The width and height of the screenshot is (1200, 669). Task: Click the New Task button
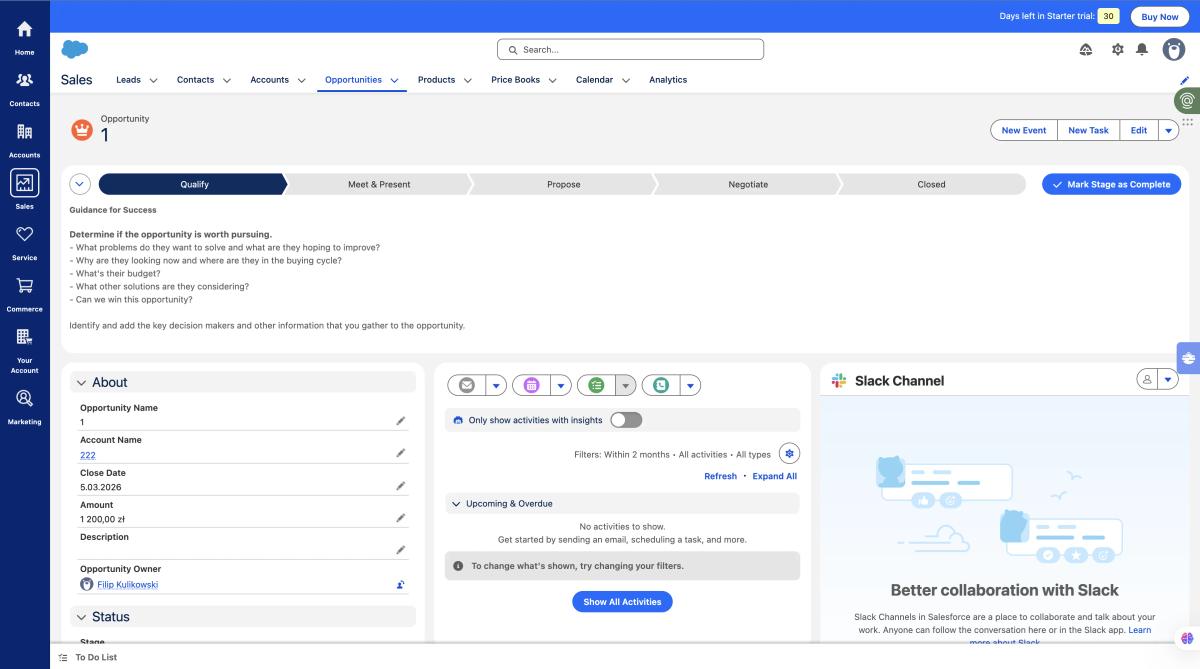click(x=1088, y=130)
